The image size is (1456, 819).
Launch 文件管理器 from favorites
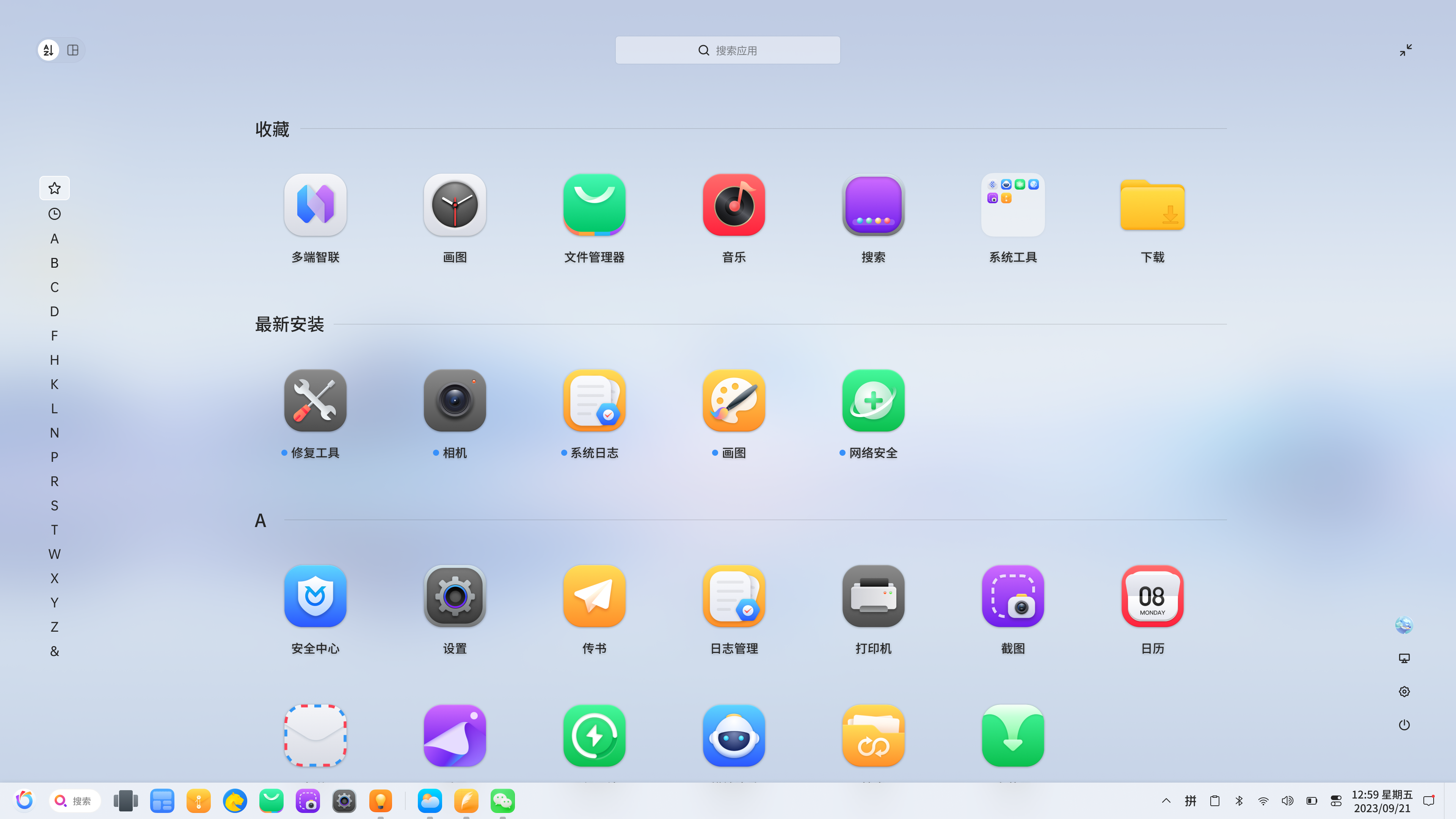pyautogui.click(x=595, y=205)
